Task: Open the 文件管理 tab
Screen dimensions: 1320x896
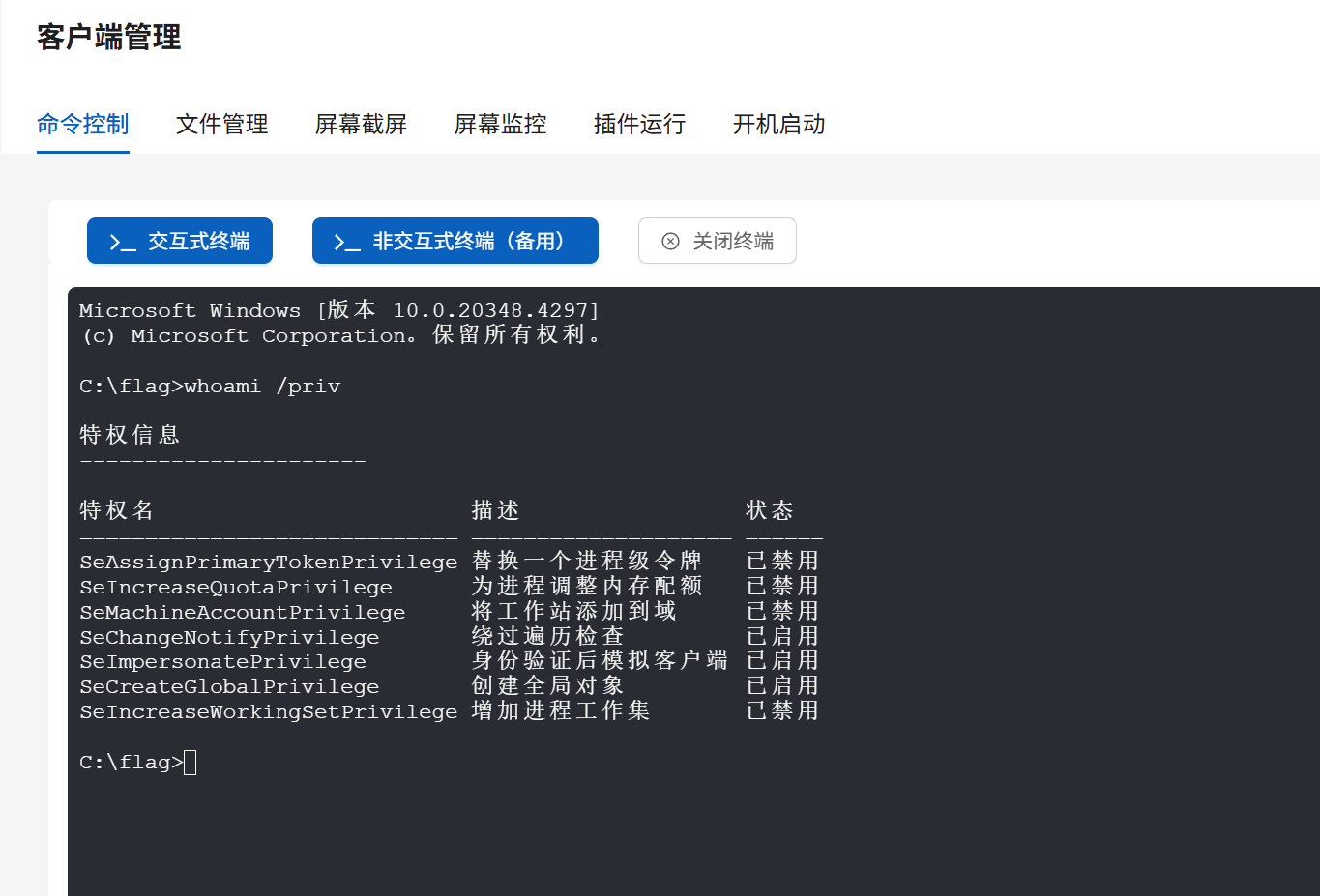Action: [222, 125]
